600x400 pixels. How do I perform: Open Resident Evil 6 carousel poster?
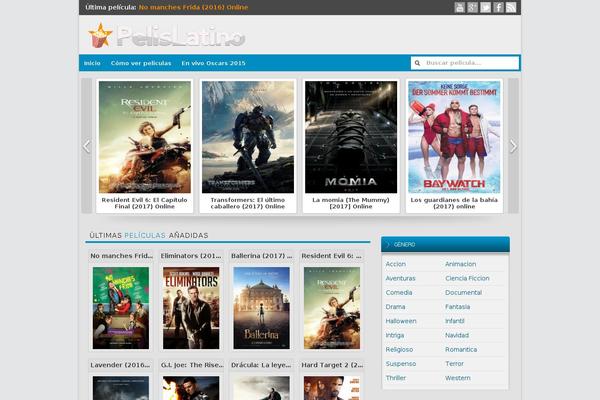145,137
